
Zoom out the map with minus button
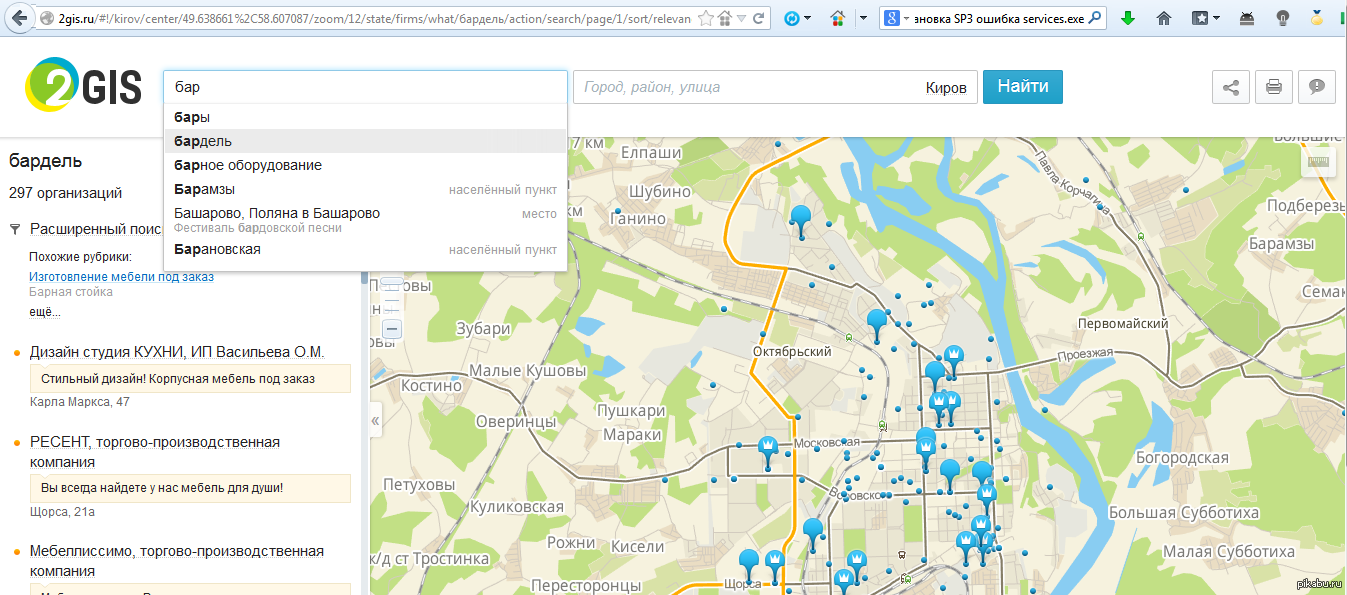(392, 328)
